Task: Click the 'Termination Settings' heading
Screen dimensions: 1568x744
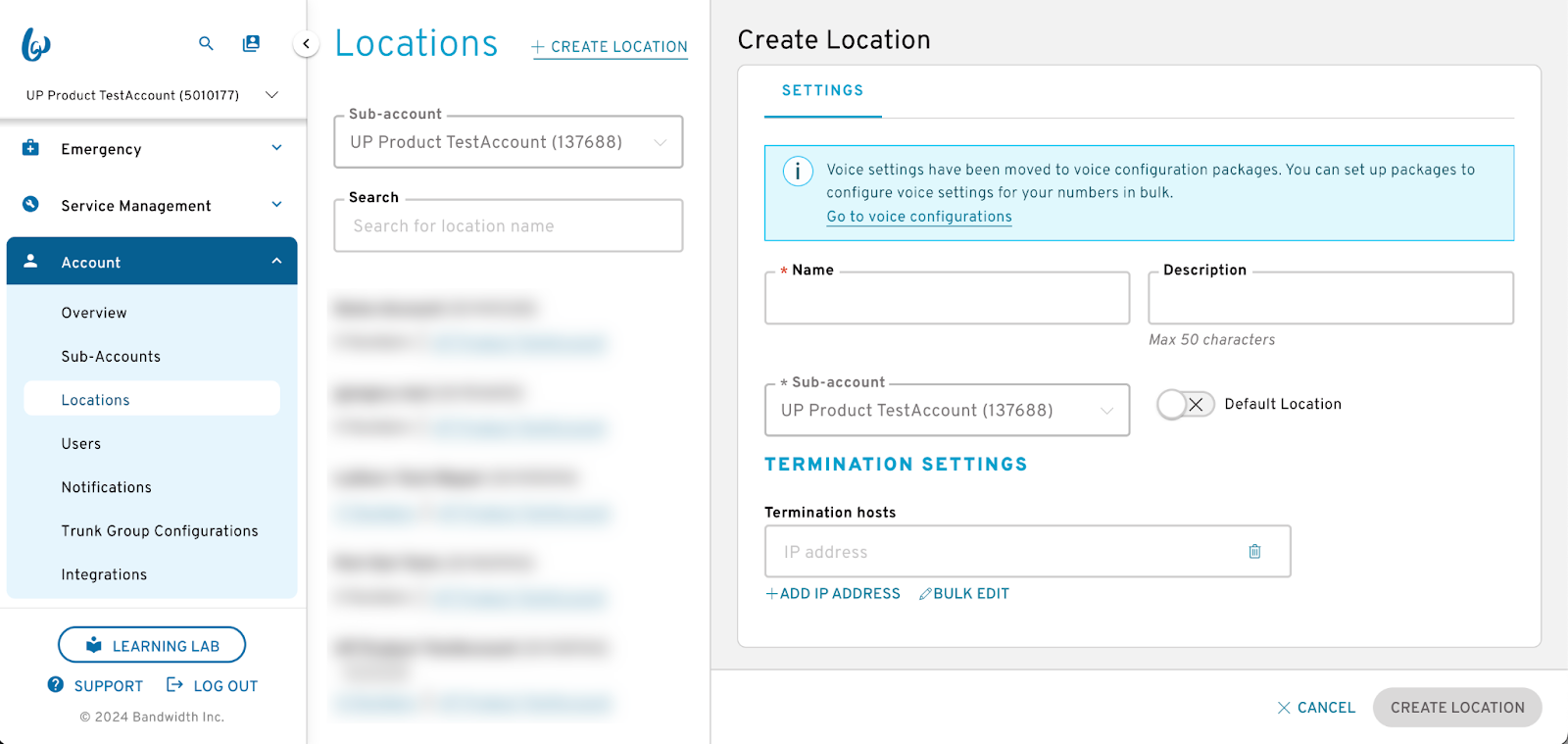Action: 896,465
